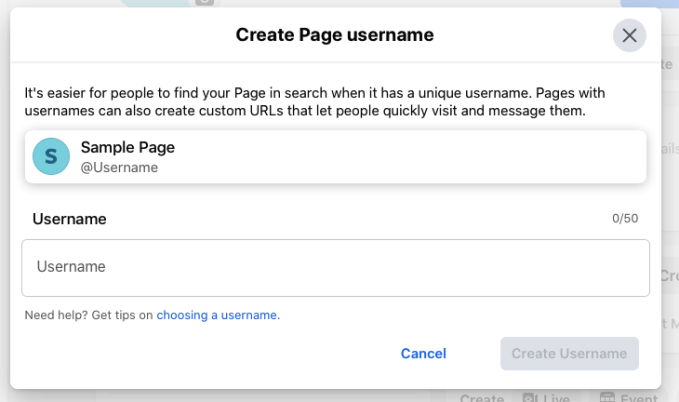Click the @Username handle in preview card
This screenshot has height=402, width=679.
coord(119,168)
